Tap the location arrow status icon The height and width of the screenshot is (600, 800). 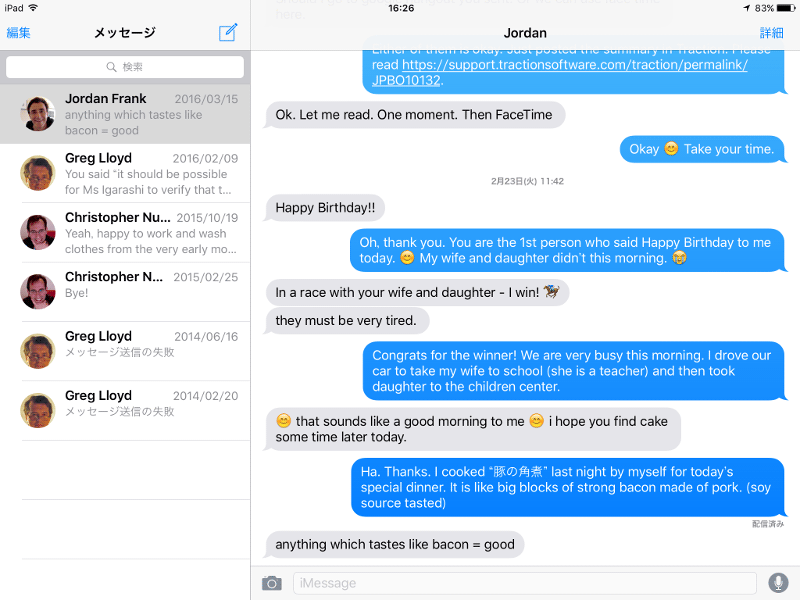coord(747,8)
